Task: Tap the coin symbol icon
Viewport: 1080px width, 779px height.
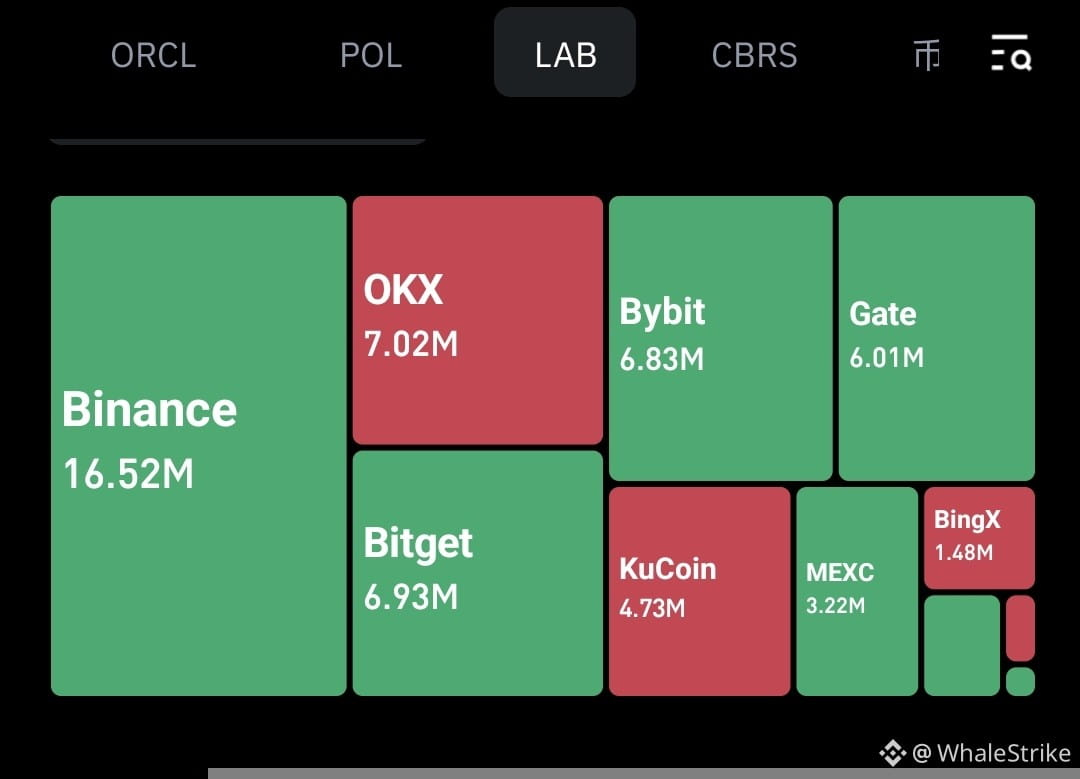Action: pos(926,55)
